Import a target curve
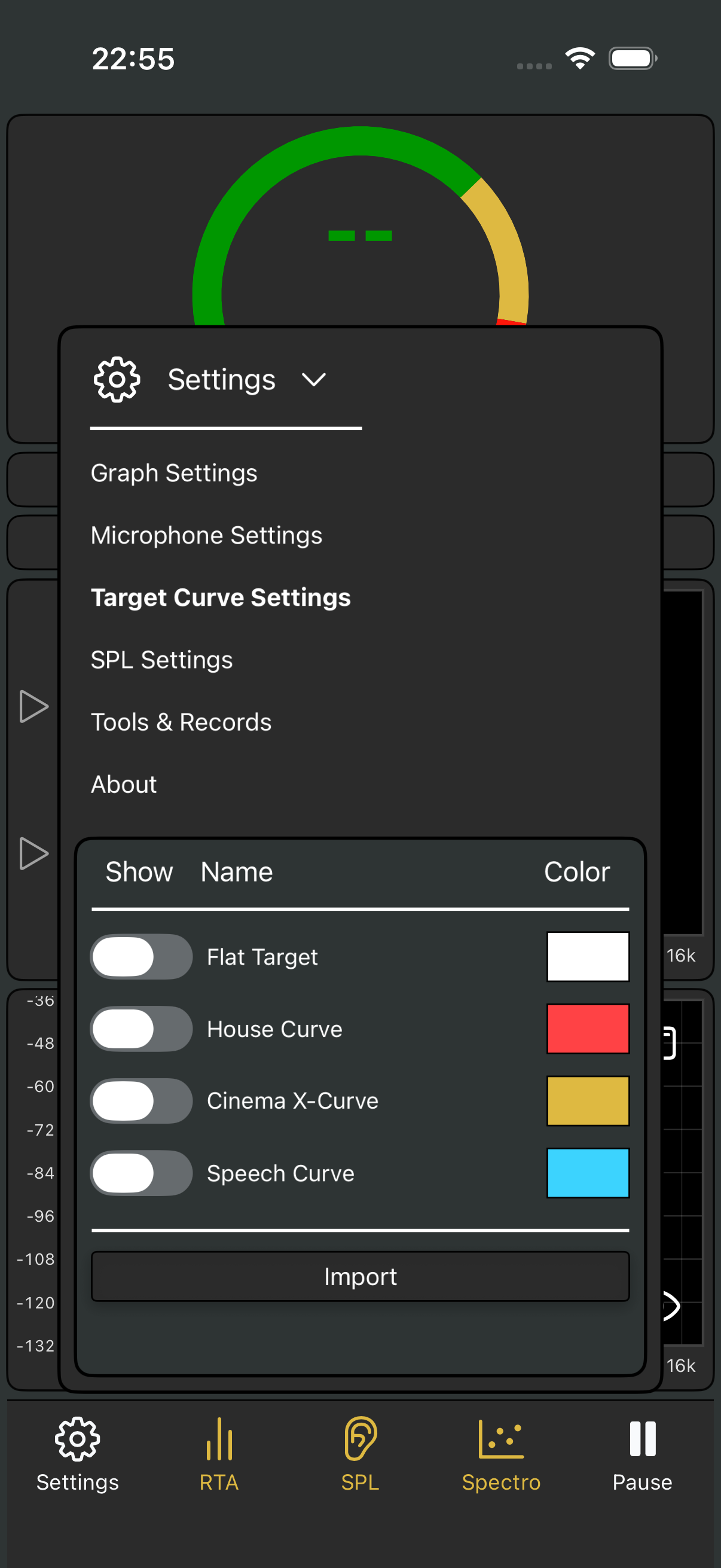The width and height of the screenshot is (721, 1568). [x=360, y=1276]
